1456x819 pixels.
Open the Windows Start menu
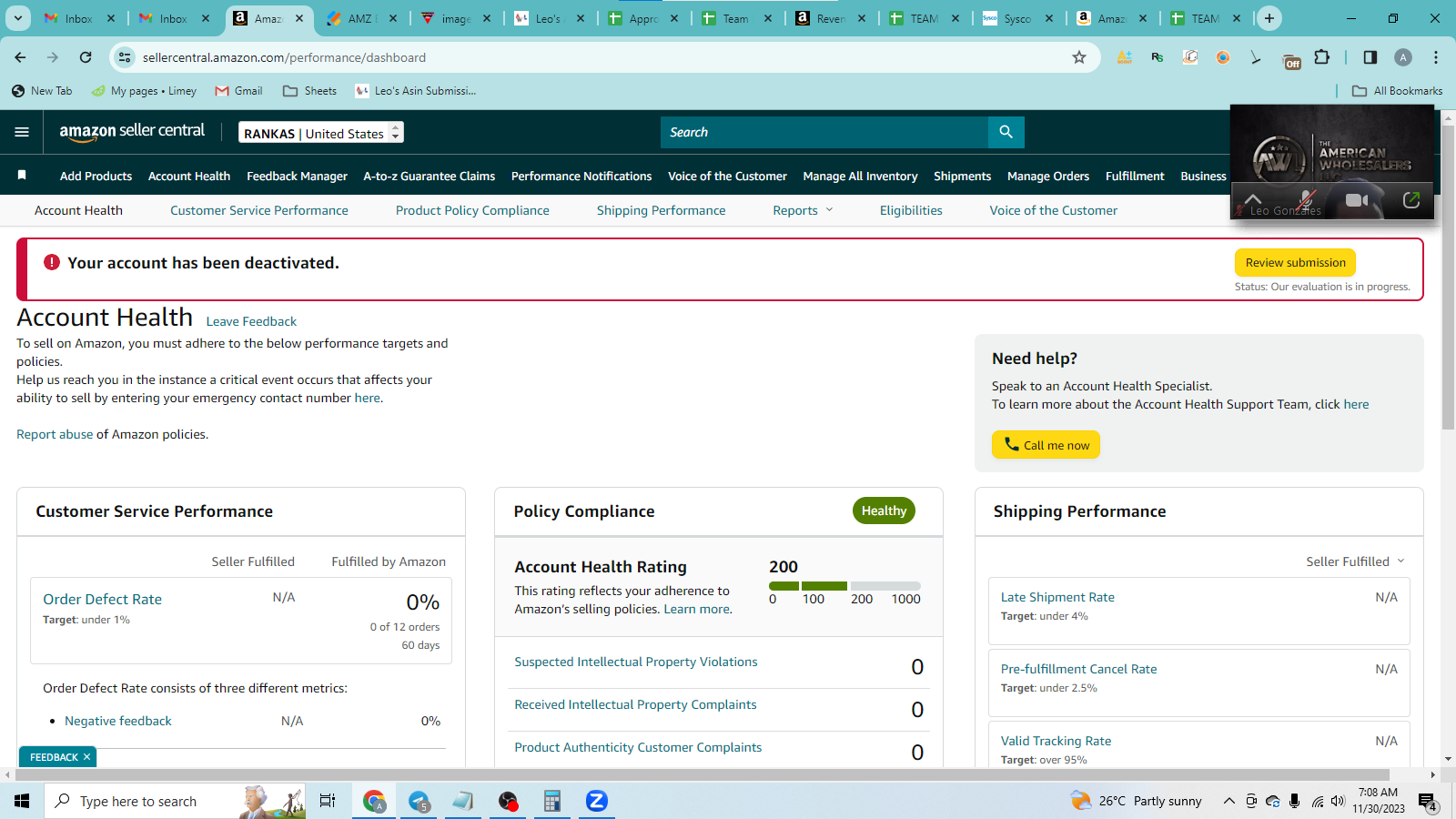point(22,801)
